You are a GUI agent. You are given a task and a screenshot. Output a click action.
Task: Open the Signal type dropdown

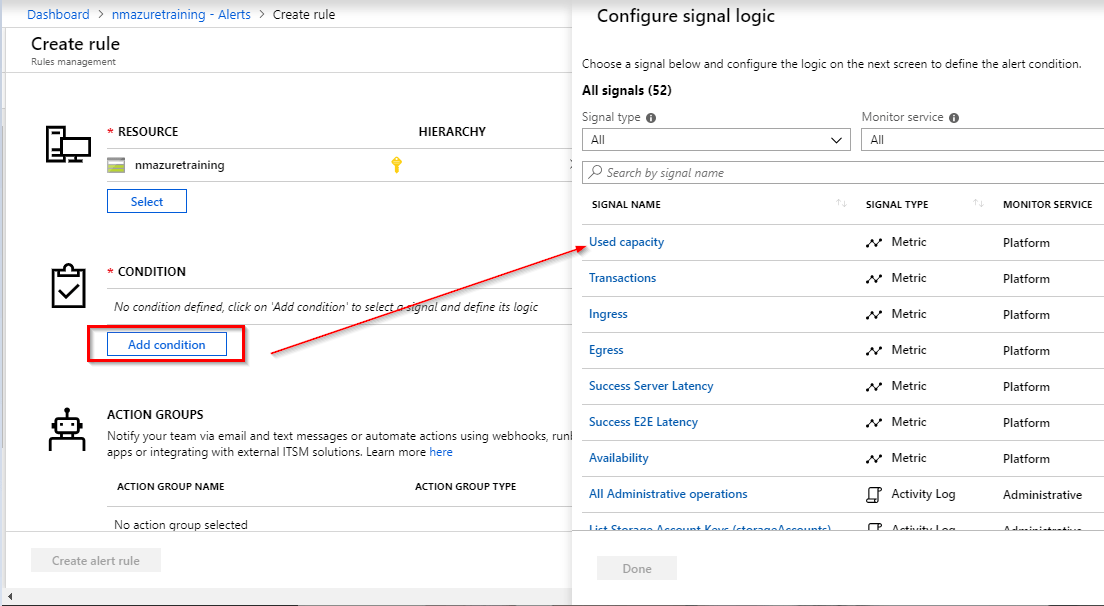pos(716,140)
